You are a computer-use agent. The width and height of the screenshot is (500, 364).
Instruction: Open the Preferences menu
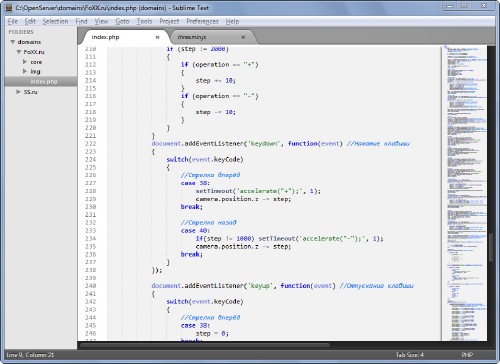(202, 21)
